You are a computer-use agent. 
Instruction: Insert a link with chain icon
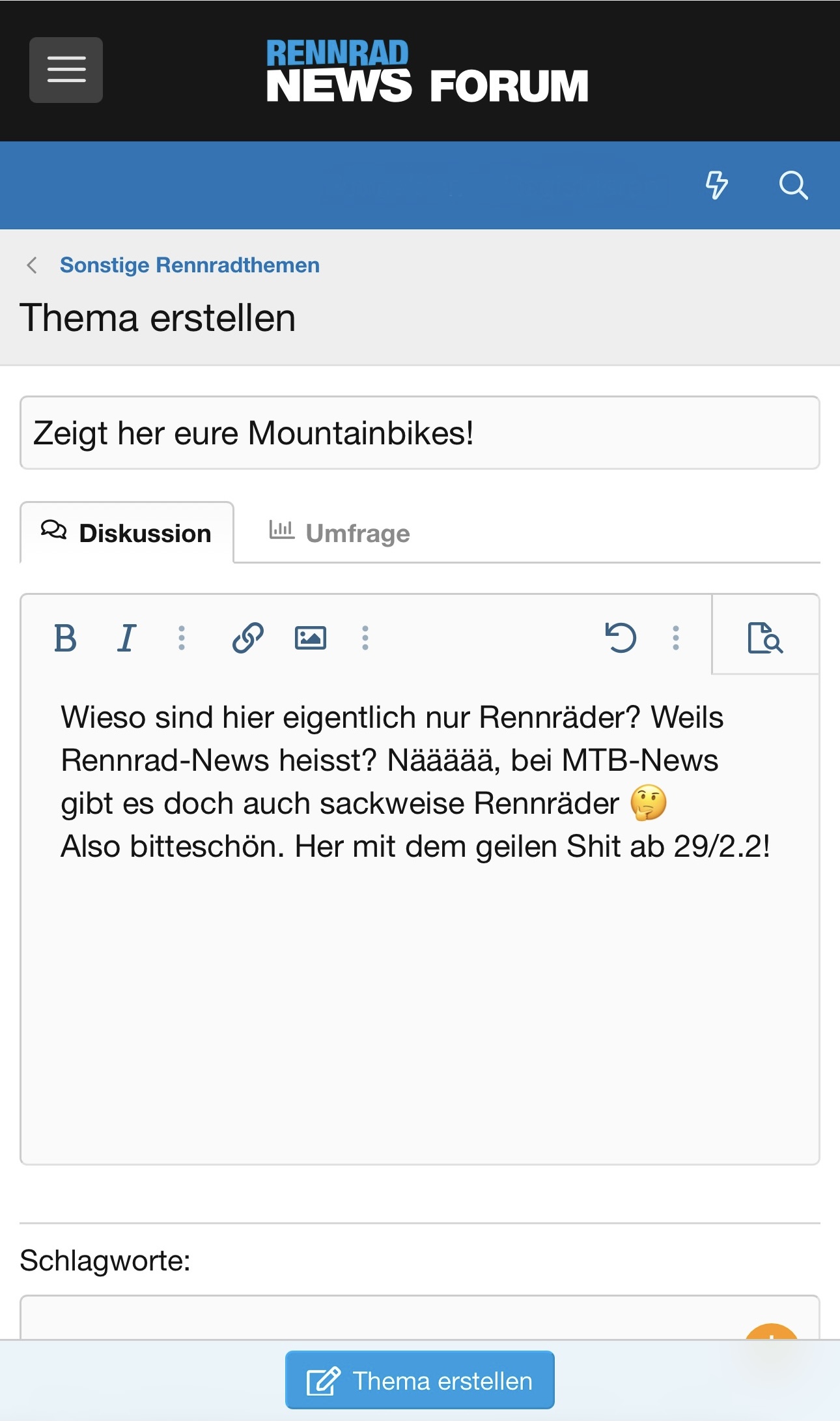(247, 638)
